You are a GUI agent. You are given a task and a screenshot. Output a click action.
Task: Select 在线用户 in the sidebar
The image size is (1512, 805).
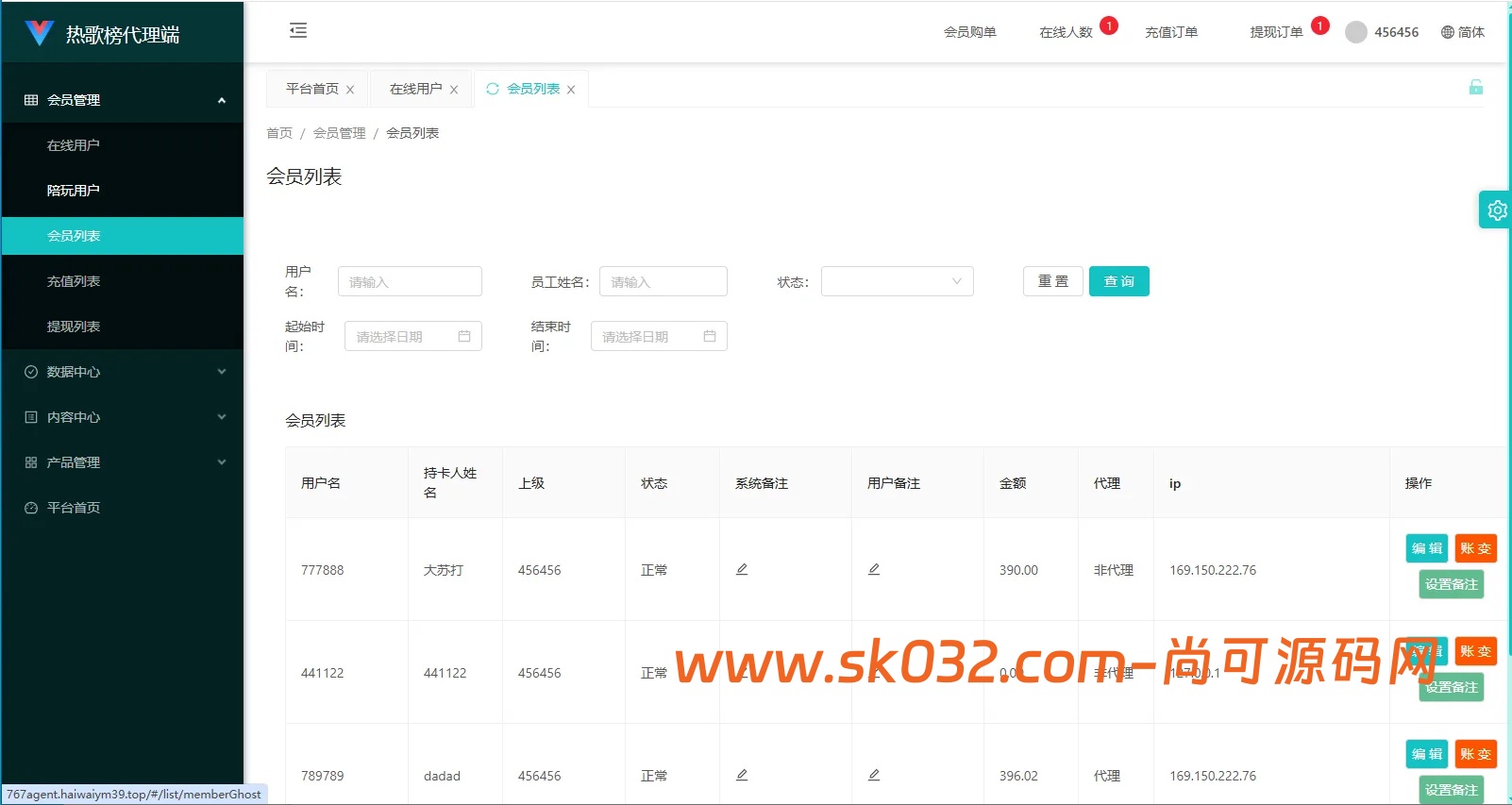click(123, 145)
